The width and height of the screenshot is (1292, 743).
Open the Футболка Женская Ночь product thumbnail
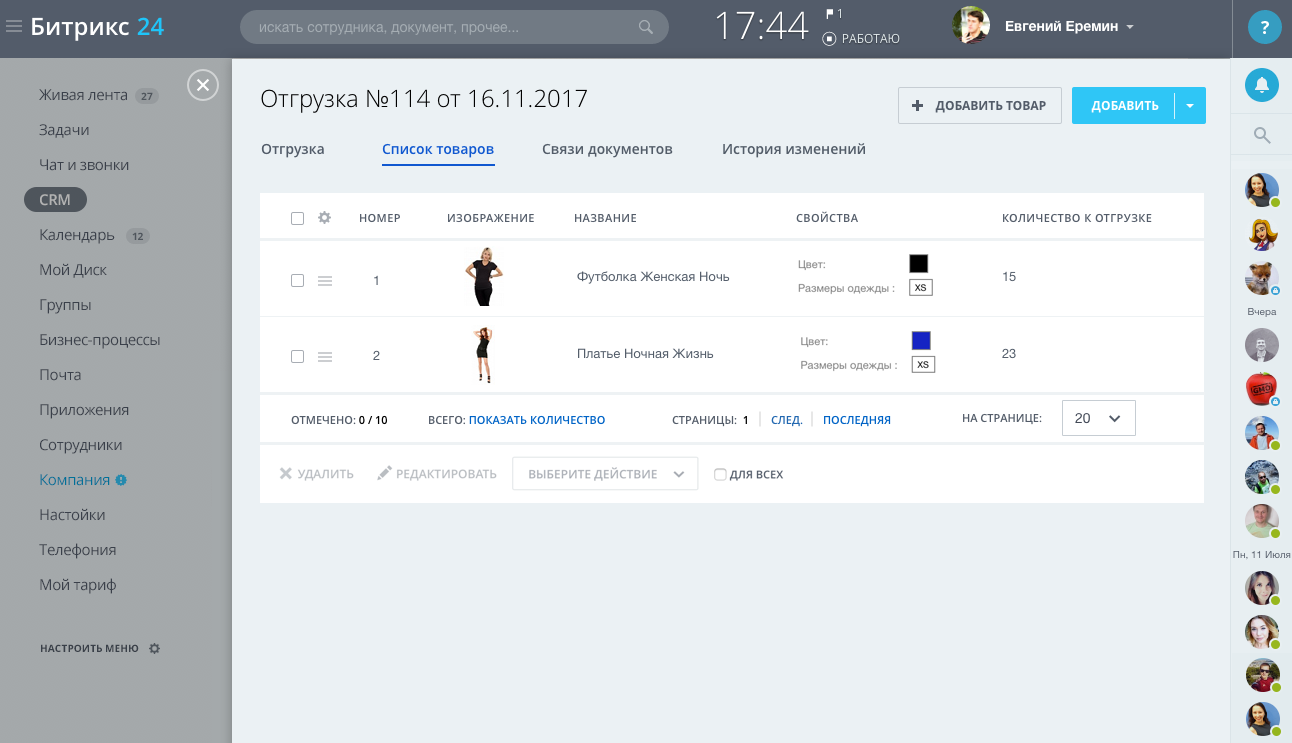pos(484,277)
